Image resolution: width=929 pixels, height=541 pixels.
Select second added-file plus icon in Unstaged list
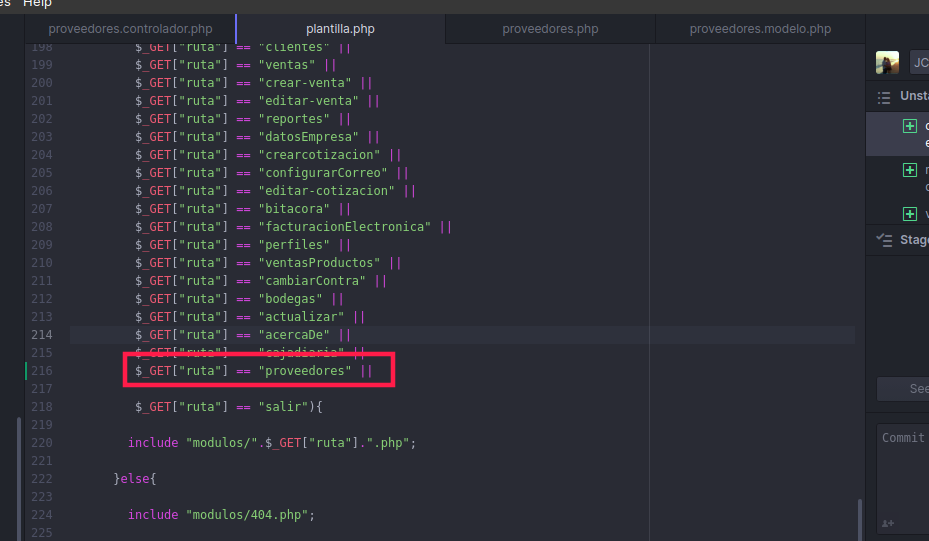(909, 170)
